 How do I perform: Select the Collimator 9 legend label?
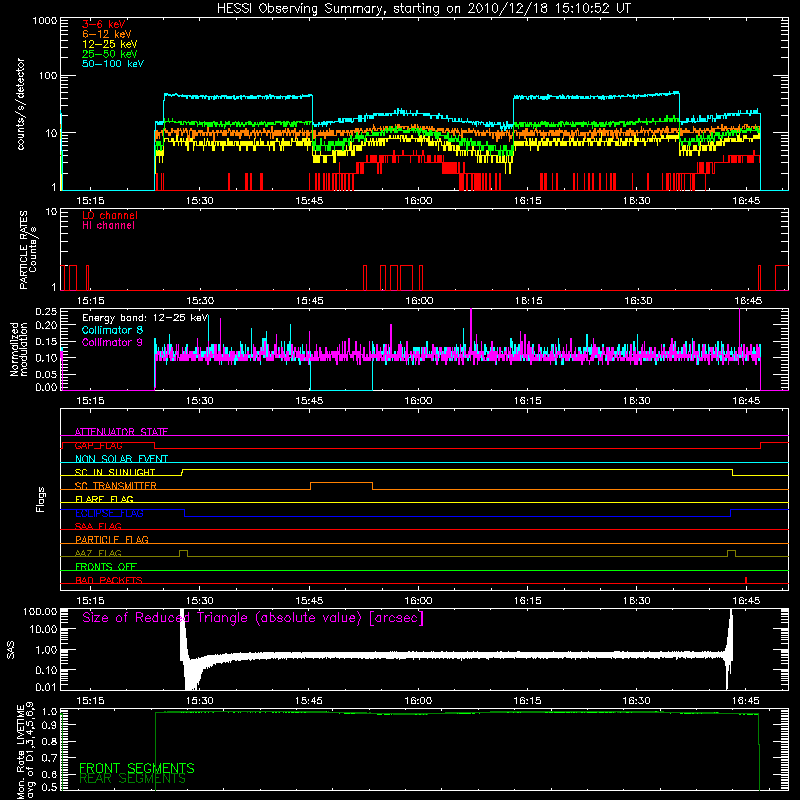coord(112,342)
